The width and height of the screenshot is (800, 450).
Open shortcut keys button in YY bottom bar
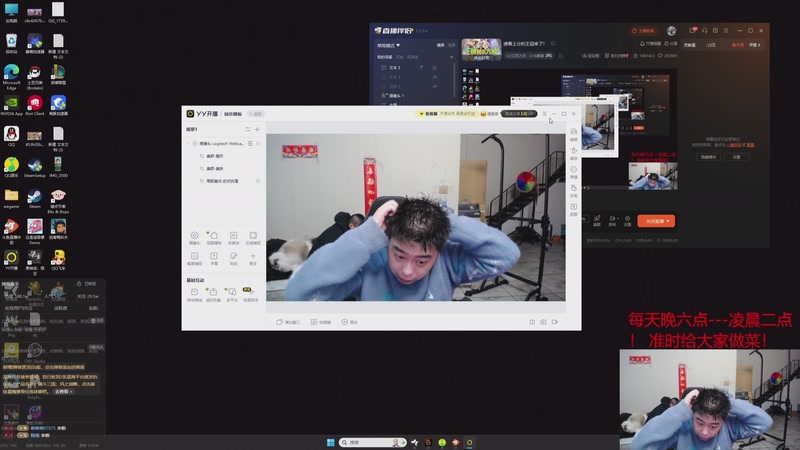321,322
